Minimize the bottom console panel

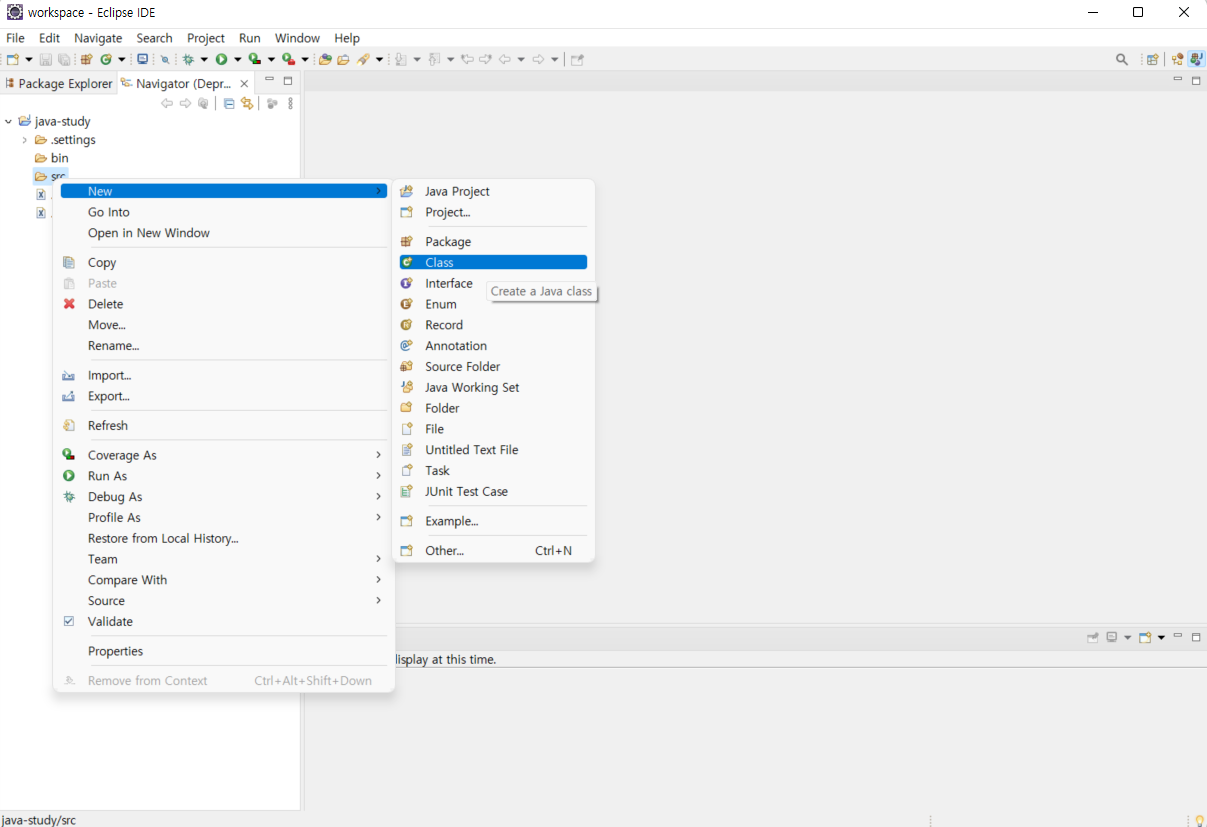1178,637
